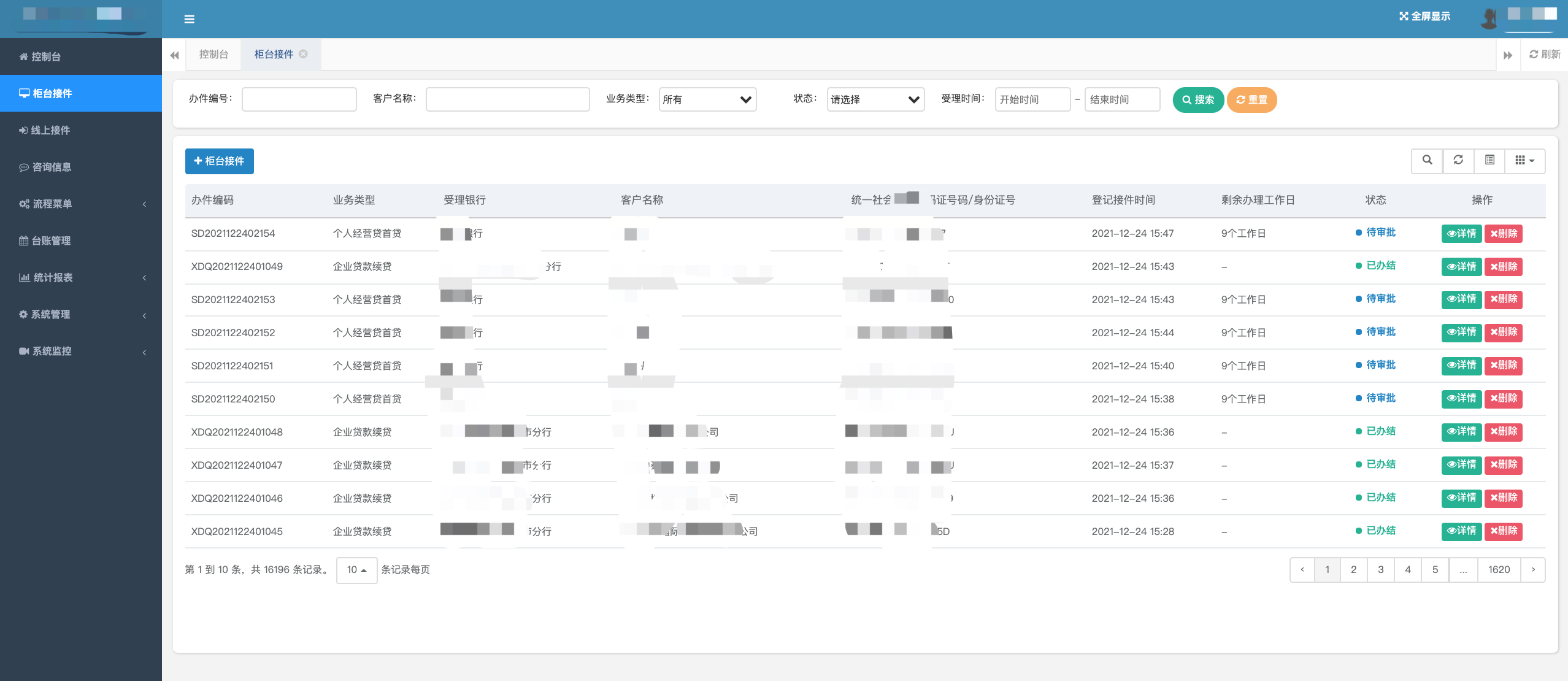Expand the 流程菜单 sidebar section

(x=81, y=204)
